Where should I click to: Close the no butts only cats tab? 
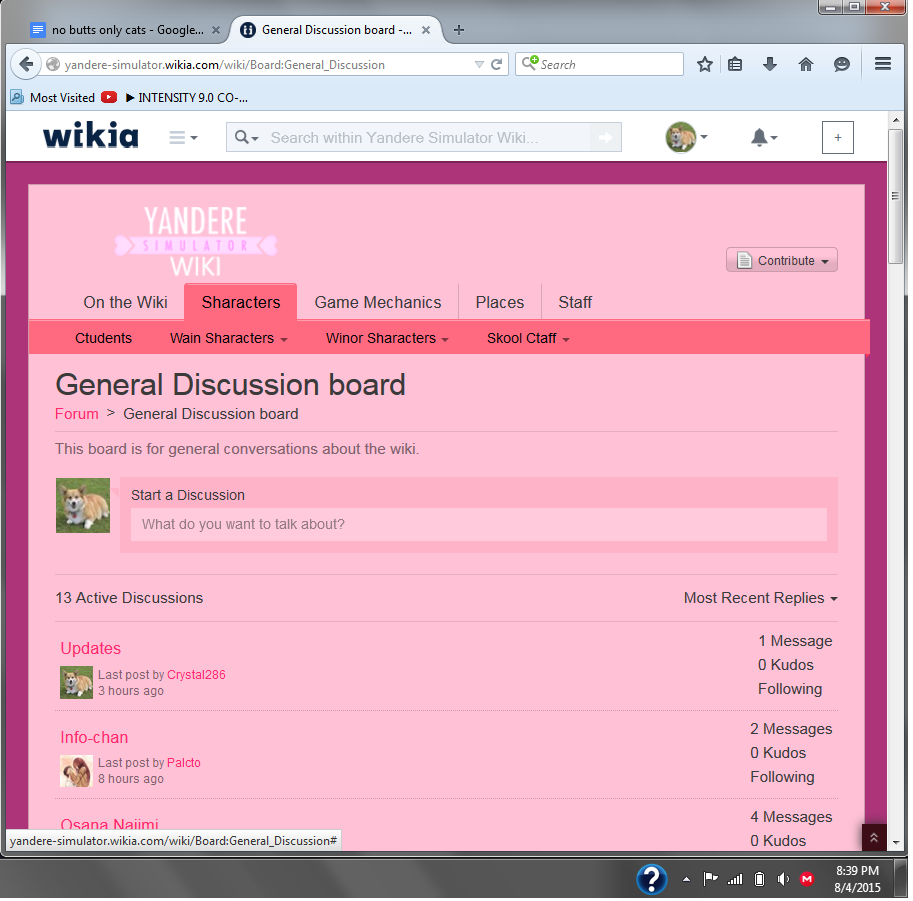pos(215,30)
